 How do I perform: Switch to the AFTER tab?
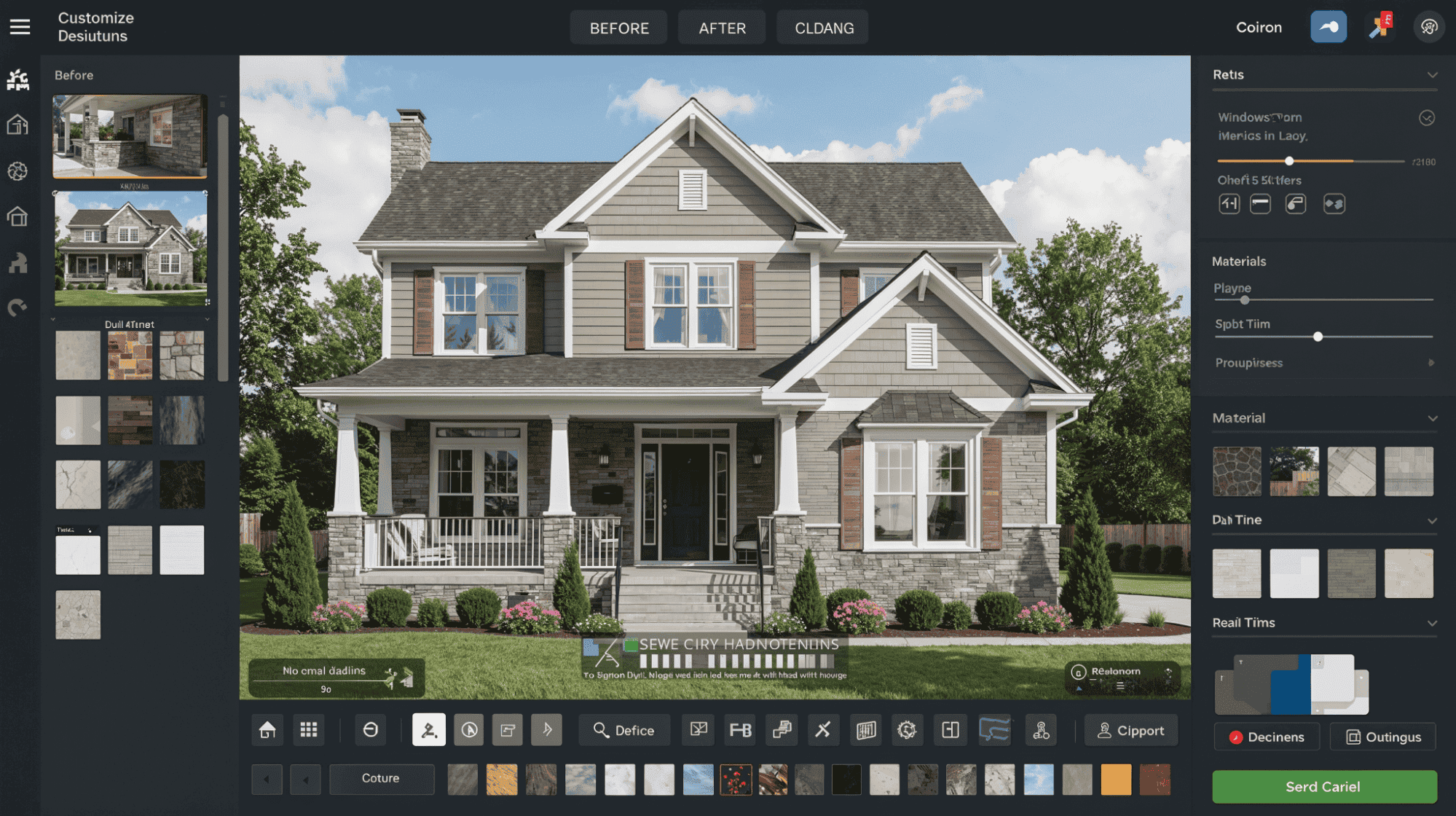click(721, 27)
